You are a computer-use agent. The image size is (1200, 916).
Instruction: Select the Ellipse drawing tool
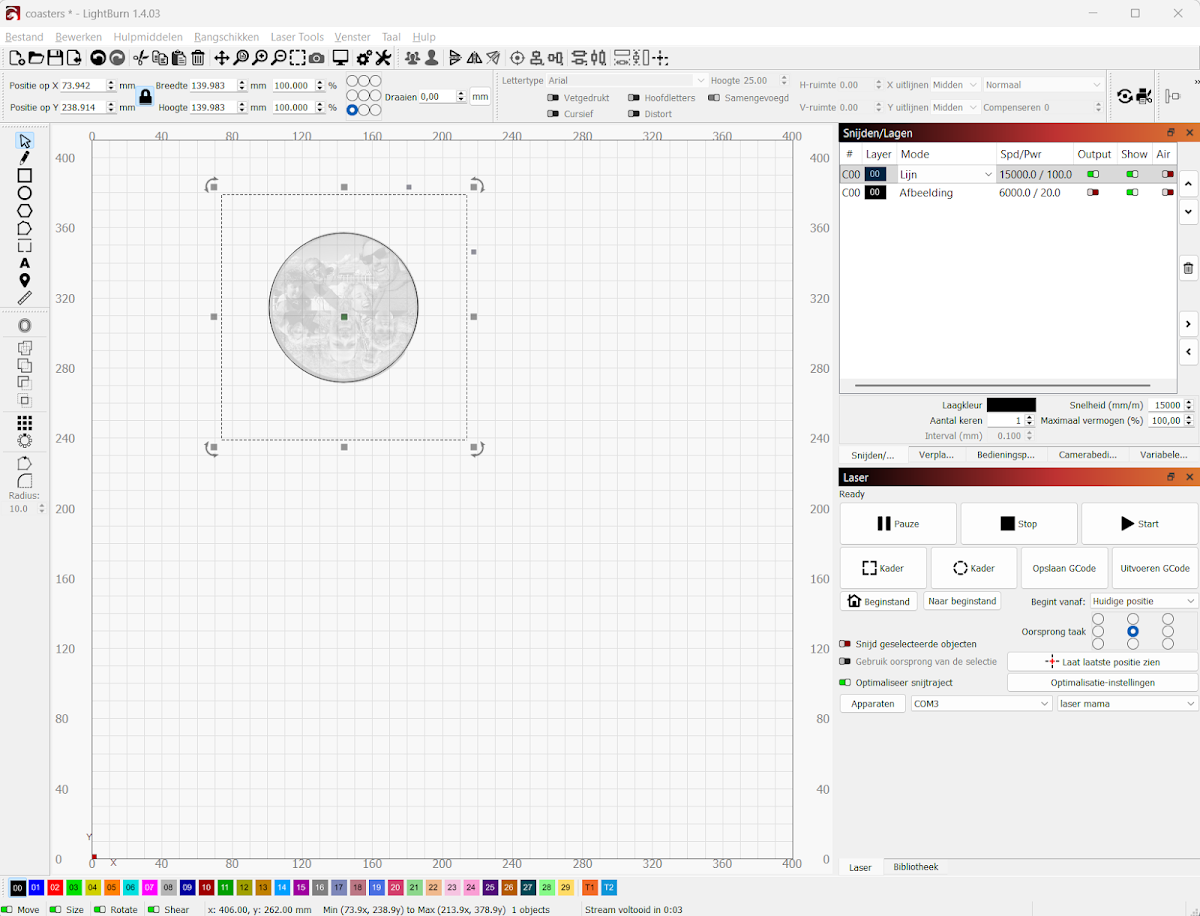24,192
